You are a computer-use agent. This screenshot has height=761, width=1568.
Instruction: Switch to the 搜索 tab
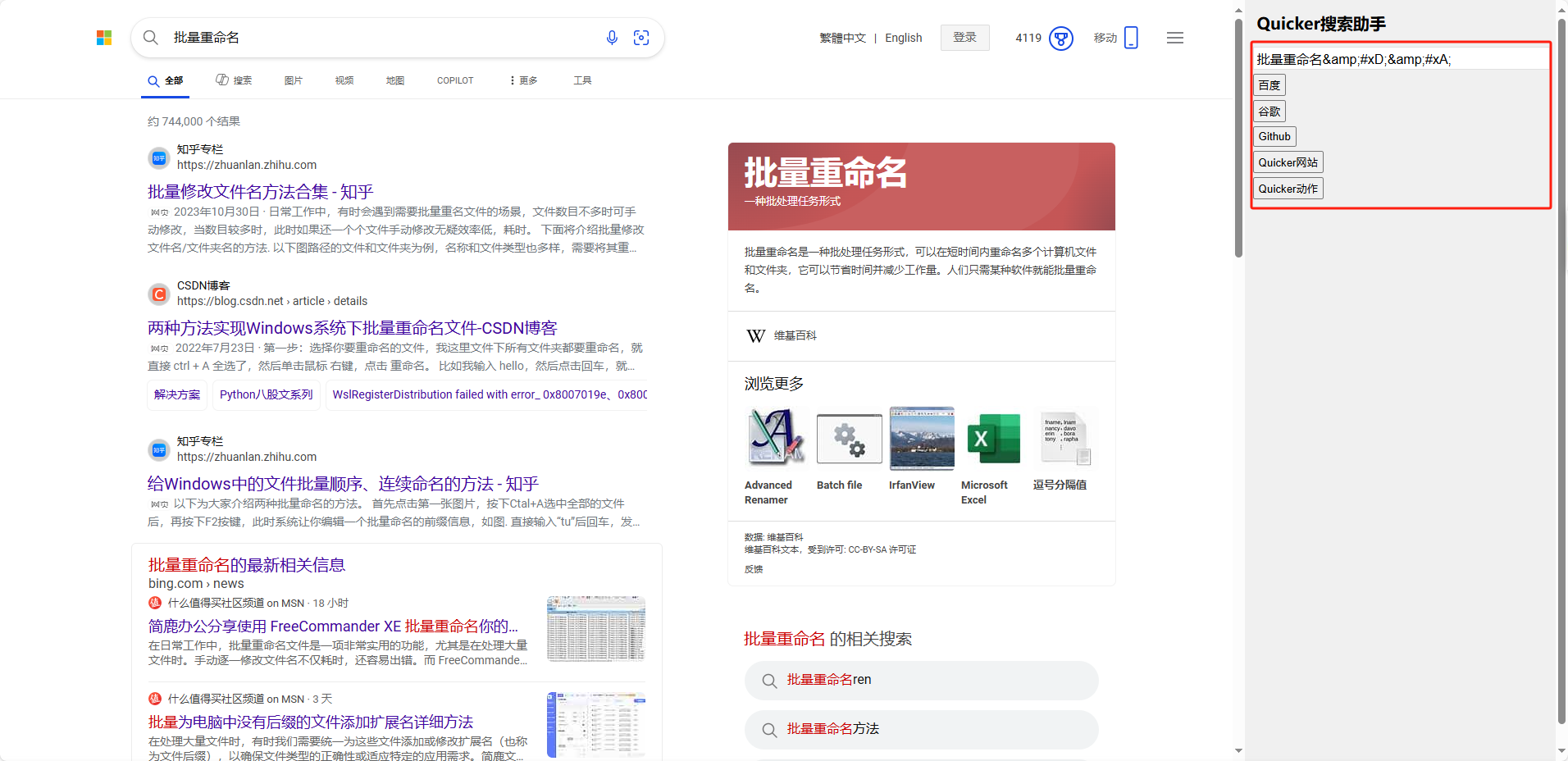pos(234,80)
